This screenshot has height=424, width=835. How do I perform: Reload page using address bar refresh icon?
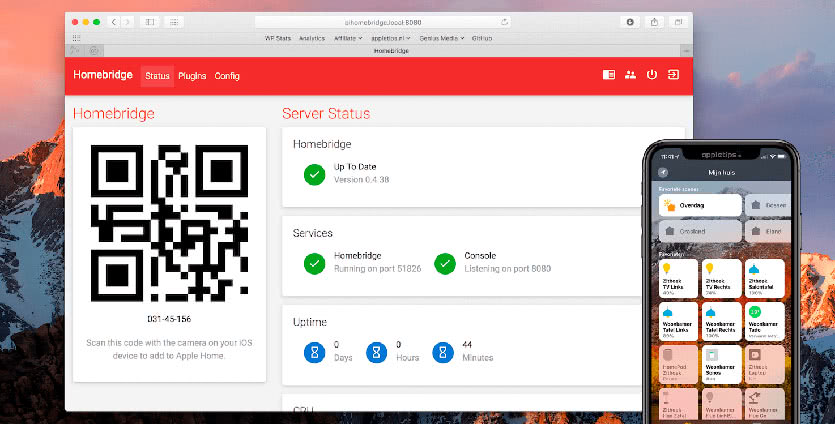(507, 21)
